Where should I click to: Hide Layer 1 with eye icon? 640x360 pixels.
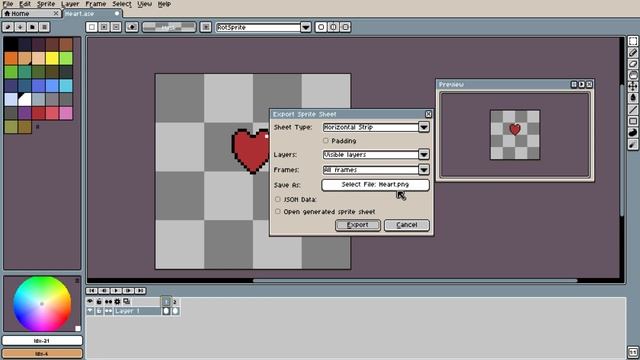coord(90,311)
